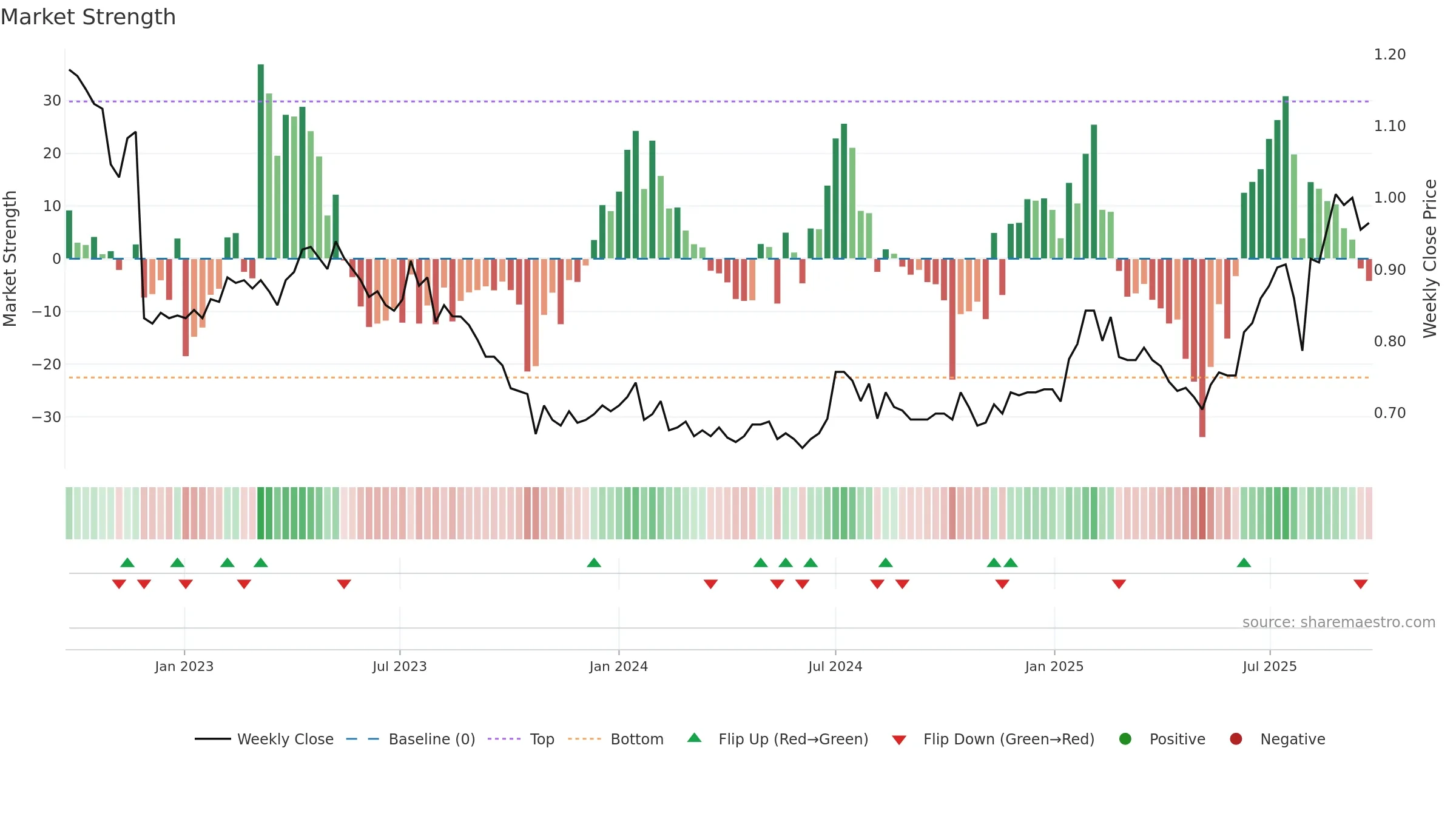1456x819 pixels.
Task: Click the −30 strength axis value
Action: (x=47, y=417)
